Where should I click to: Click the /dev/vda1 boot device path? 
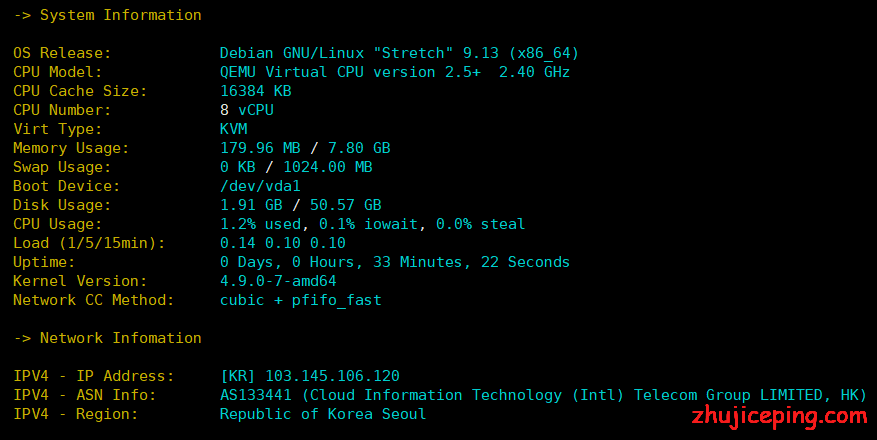click(x=260, y=186)
